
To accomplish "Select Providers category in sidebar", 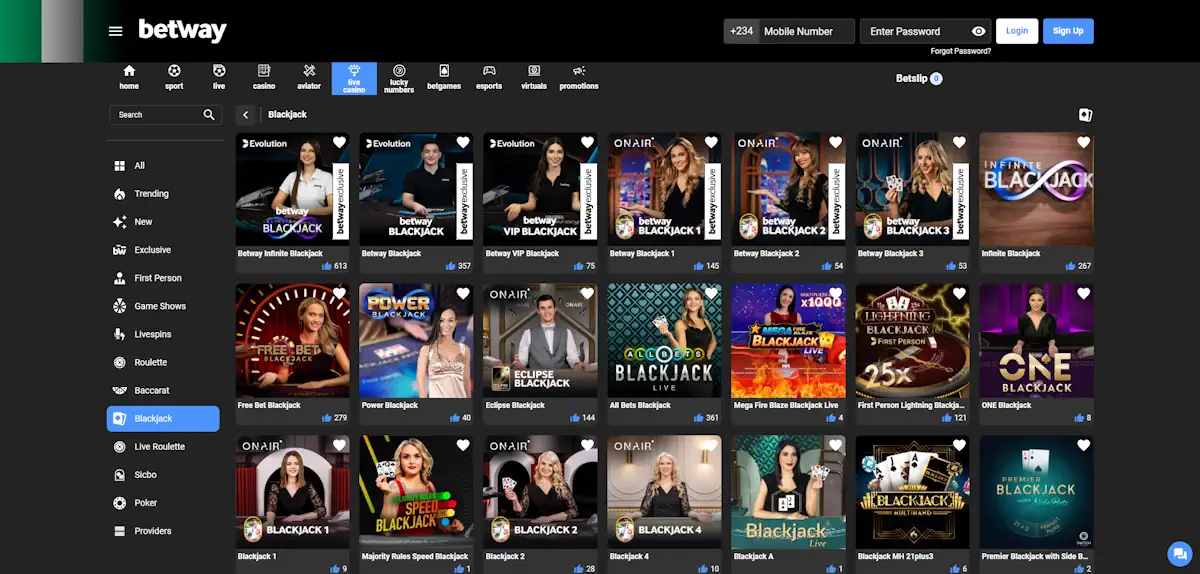I will click(x=163, y=531).
